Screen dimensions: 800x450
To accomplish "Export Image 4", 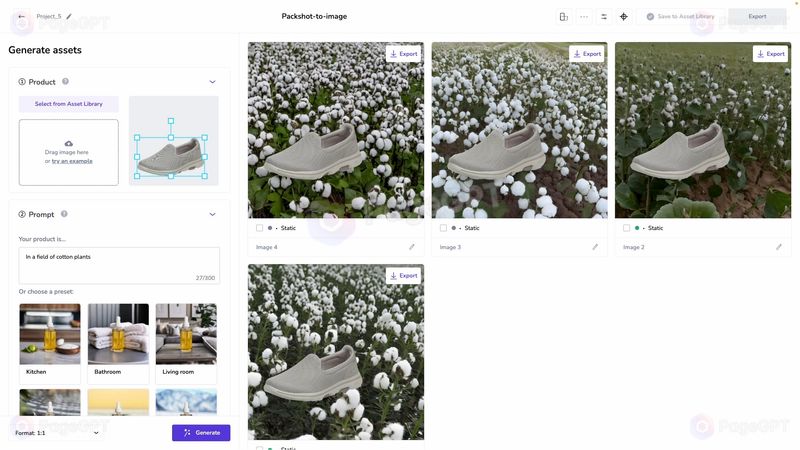I will tap(404, 54).
